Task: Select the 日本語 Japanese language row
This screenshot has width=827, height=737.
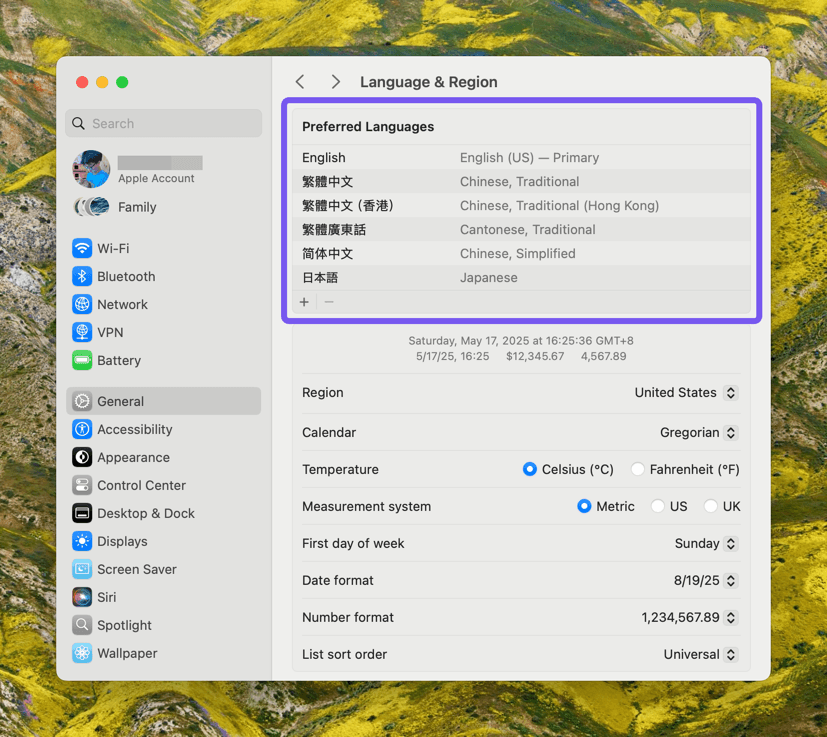Action: pos(520,278)
